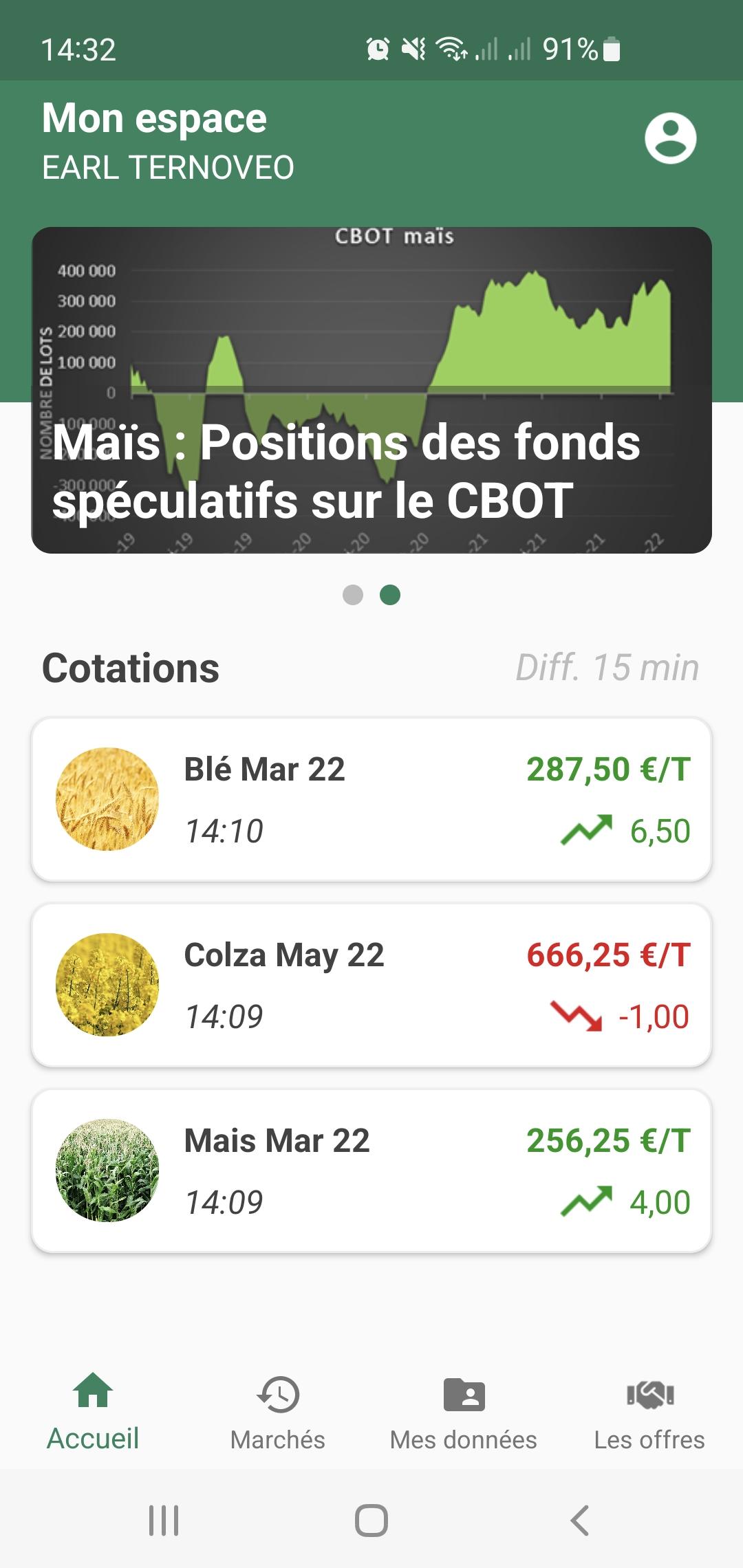Tap the Accueil home icon
This screenshot has height=1568, width=743.
click(x=93, y=1391)
